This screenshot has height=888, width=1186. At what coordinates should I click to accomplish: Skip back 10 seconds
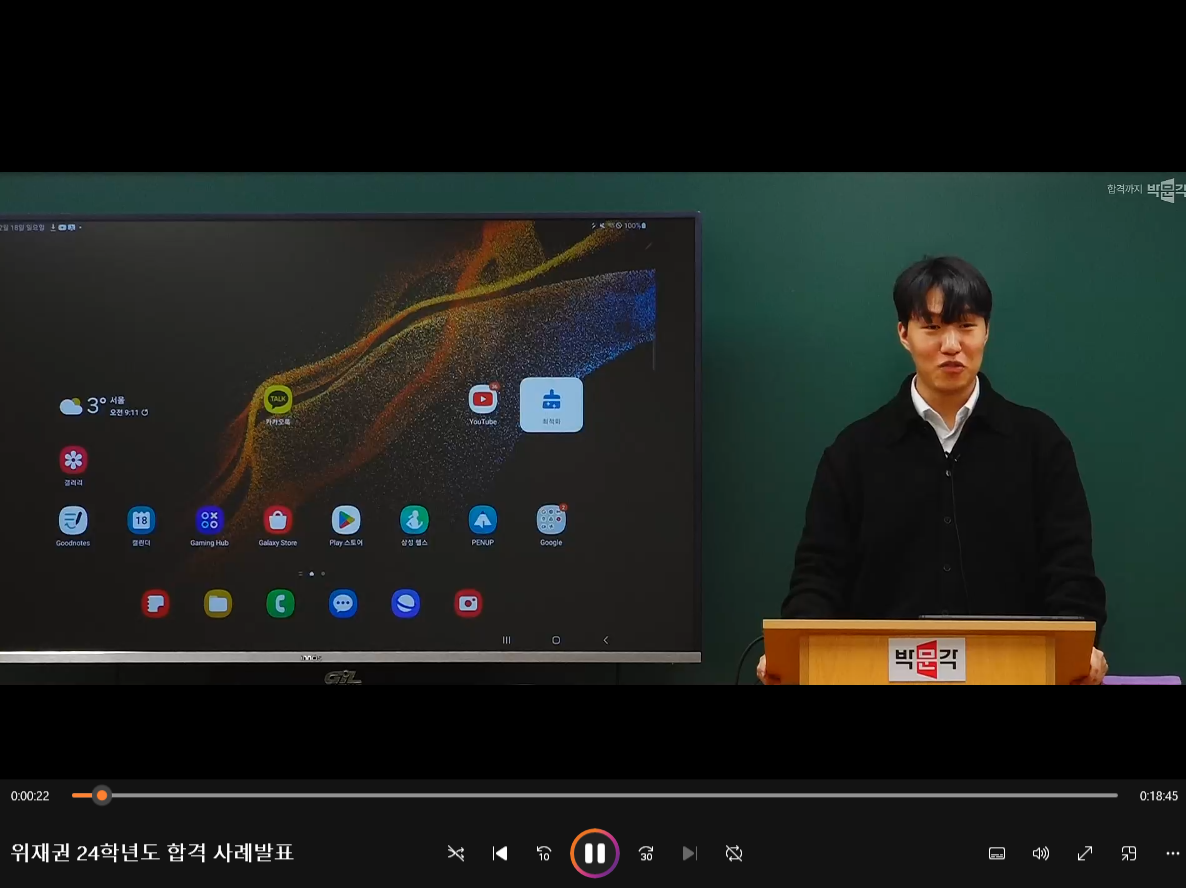pos(544,853)
